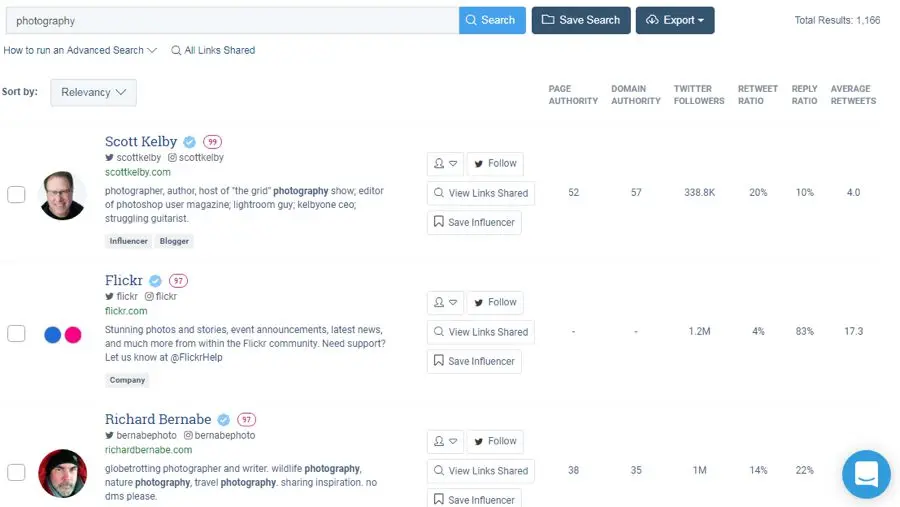Follow Scott Kelby on Twitter
Viewport: 900px width, 507px height.
click(495, 164)
